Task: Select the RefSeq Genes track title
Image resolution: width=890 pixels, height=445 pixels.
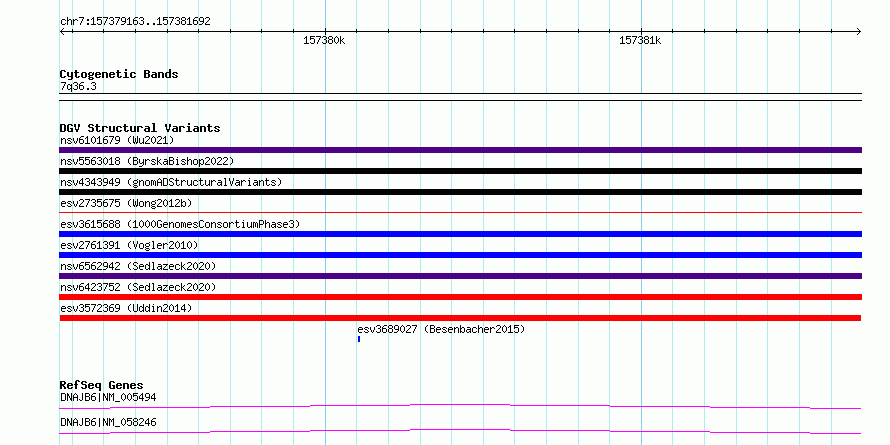Action: tap(101, 385)
